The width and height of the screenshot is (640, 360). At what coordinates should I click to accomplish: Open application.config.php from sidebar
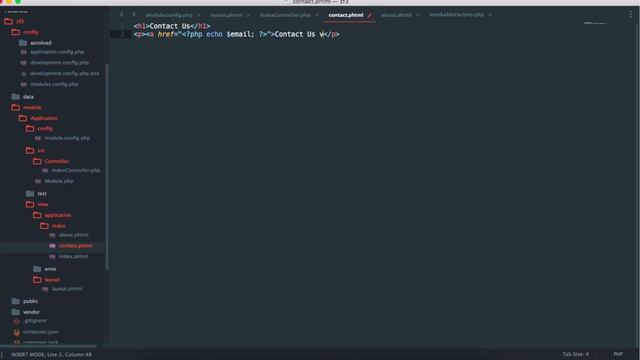coord(57,52)
